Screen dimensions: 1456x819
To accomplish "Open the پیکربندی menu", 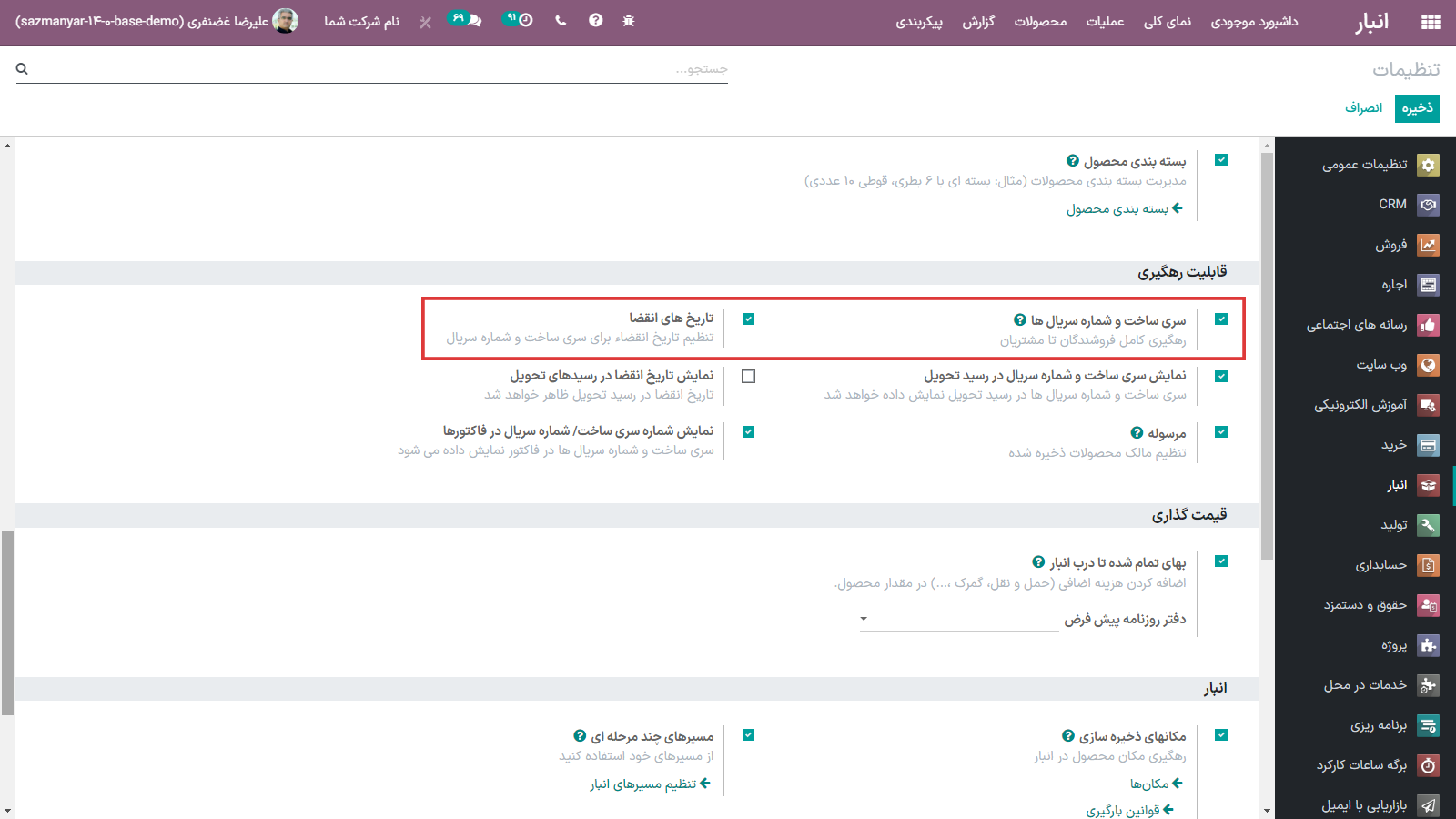I will [x=918, y=22].
